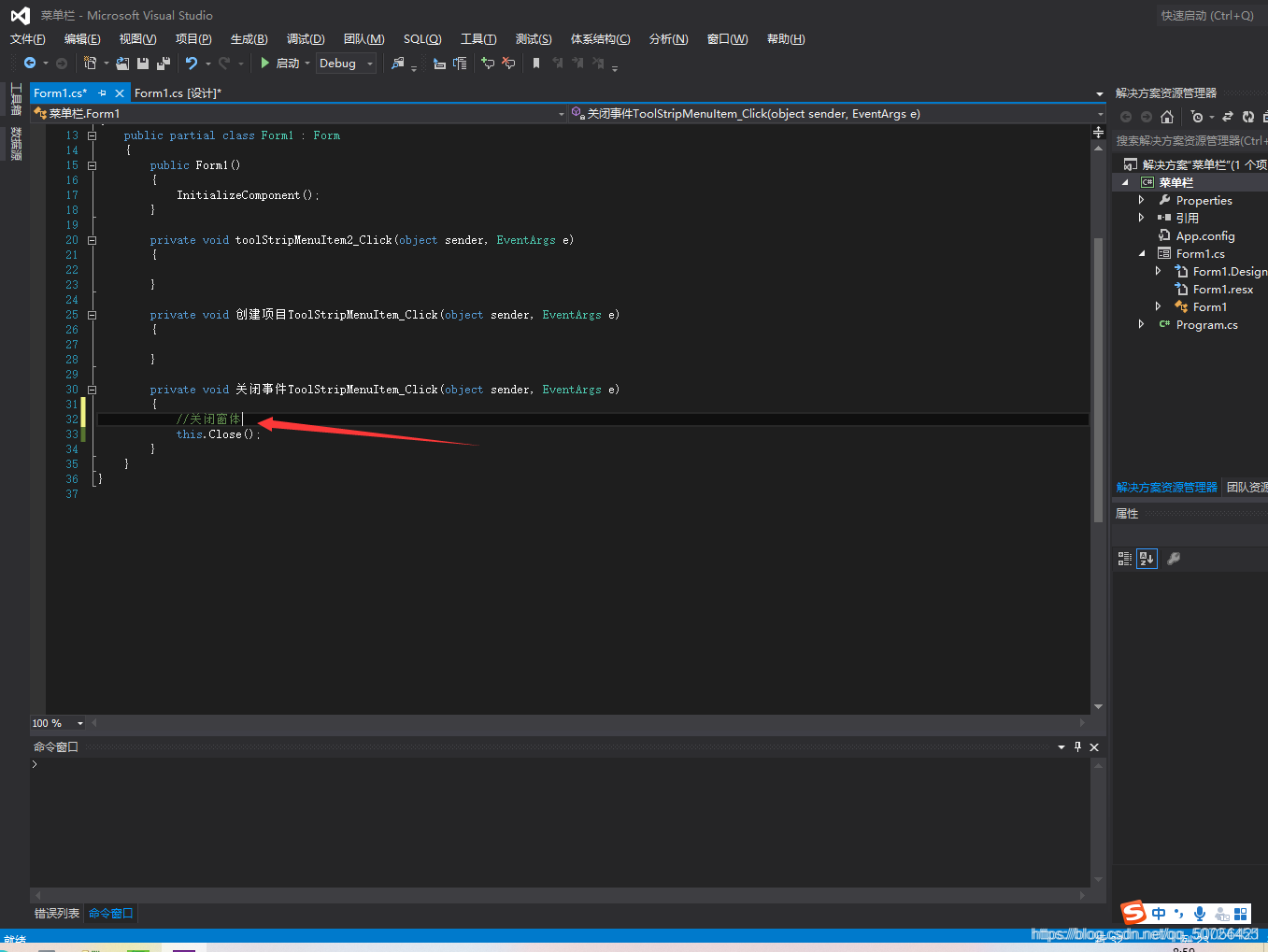Open the Debug configuration dropdown
Image resolution: width=1268 pixels, height=952 pixels.
coord(347,63)
